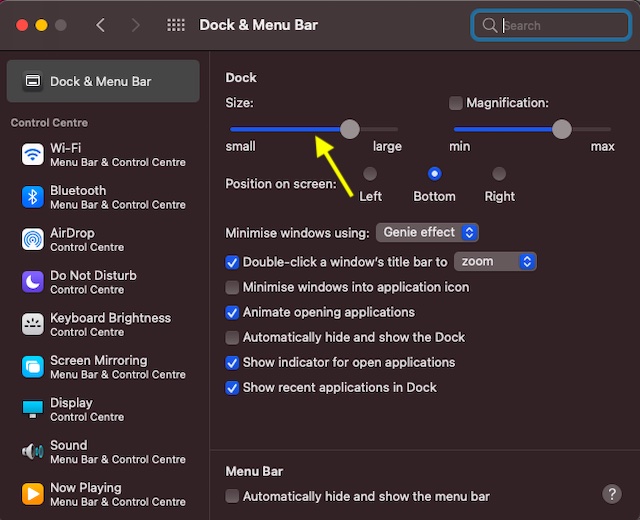Click the Wi-Fi icon in sidebar
Screen dimensions: 640x520
coord(33,154)
